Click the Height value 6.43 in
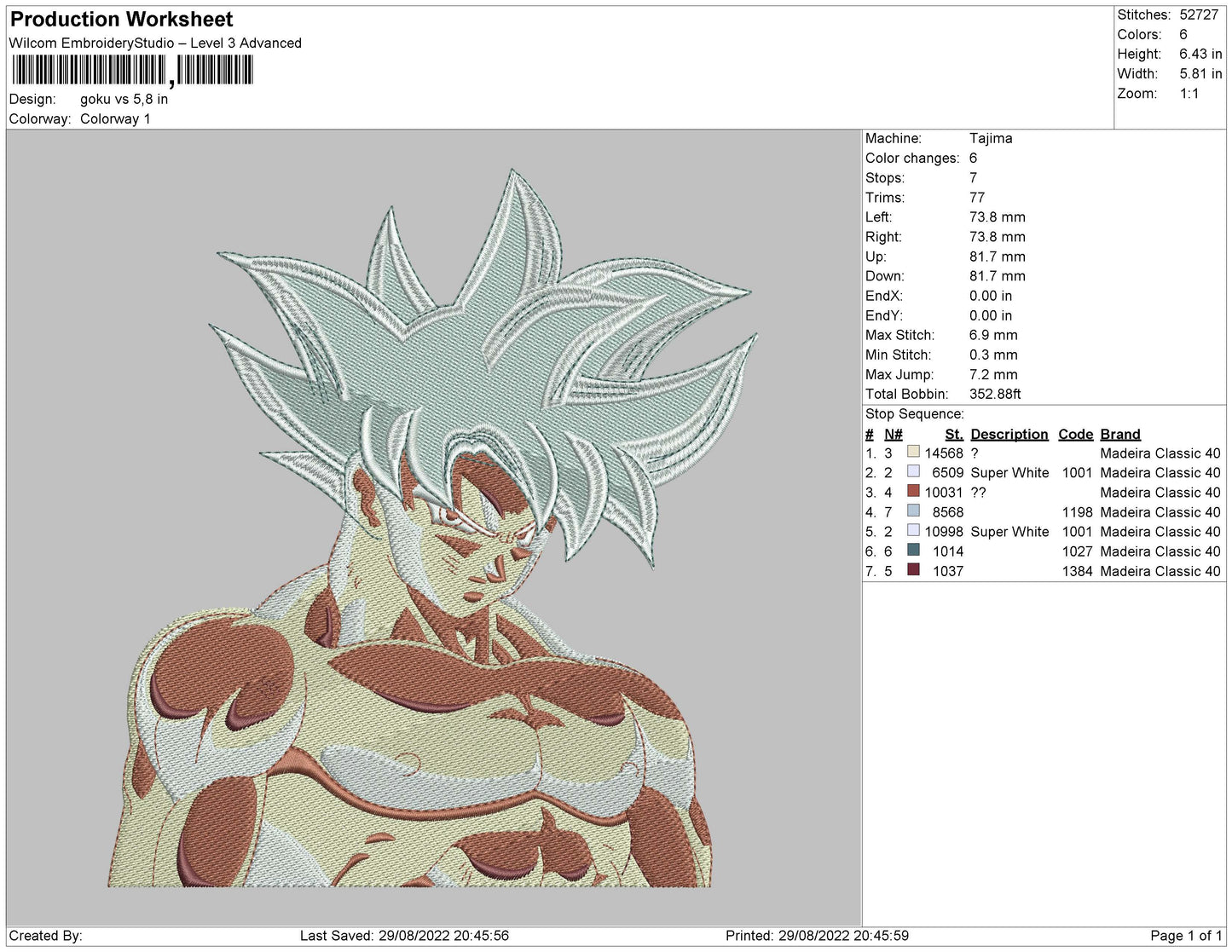 click(x=1200, y=55)
